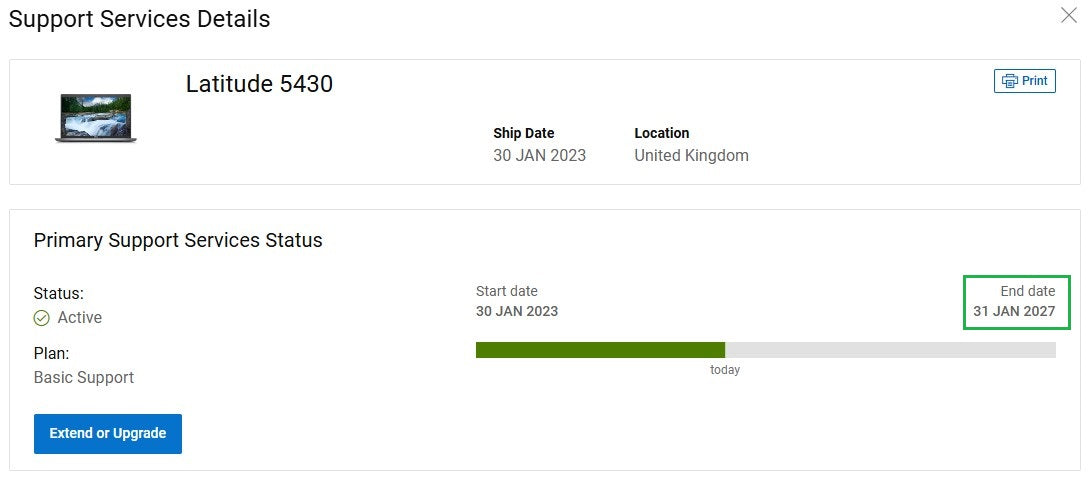Select the Latitude 5430 product title

coord(259,84)
